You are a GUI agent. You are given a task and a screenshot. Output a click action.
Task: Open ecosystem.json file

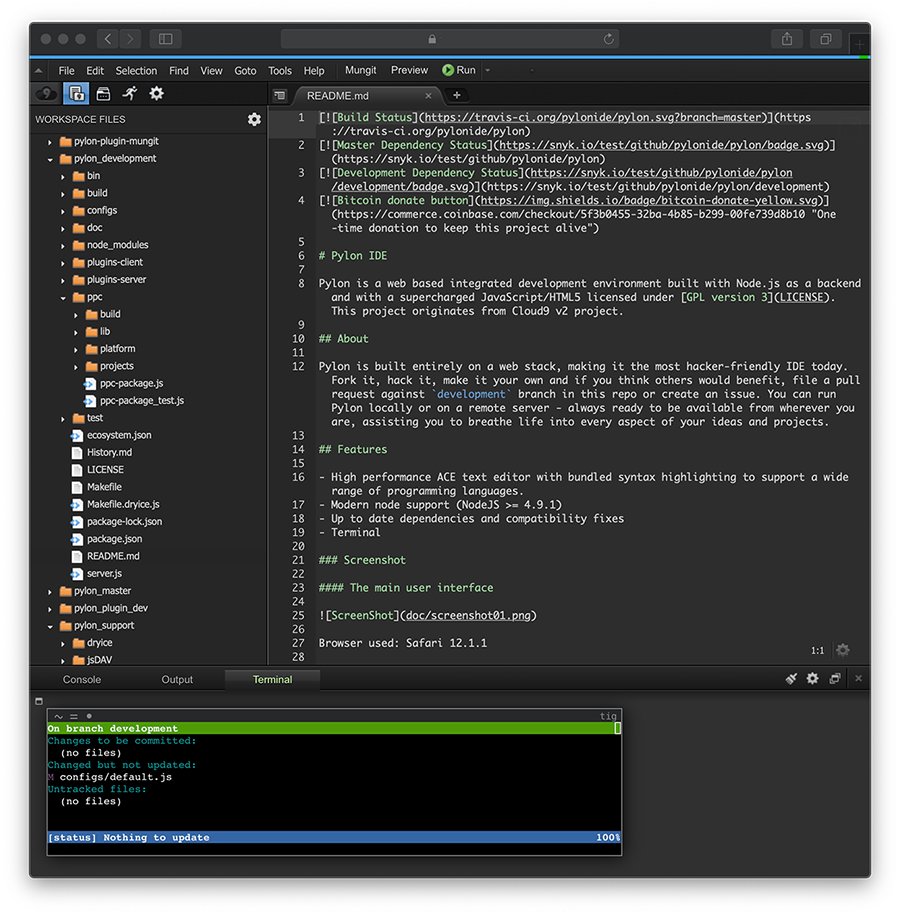tap(119, 435)
